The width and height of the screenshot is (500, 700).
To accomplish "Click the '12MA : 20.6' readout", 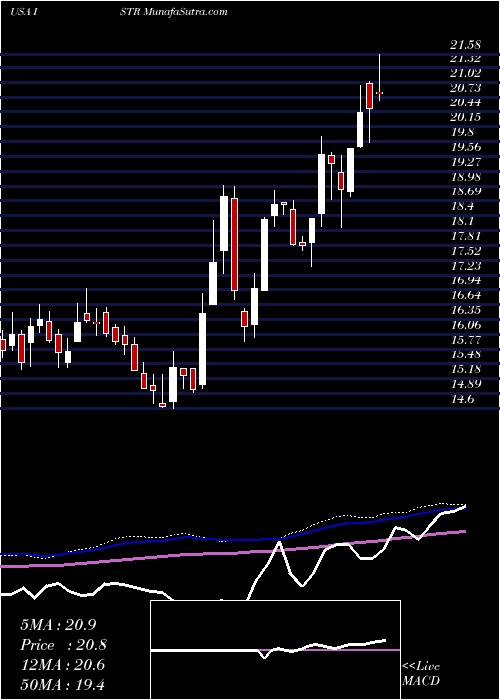I will [x=62, y=665].
